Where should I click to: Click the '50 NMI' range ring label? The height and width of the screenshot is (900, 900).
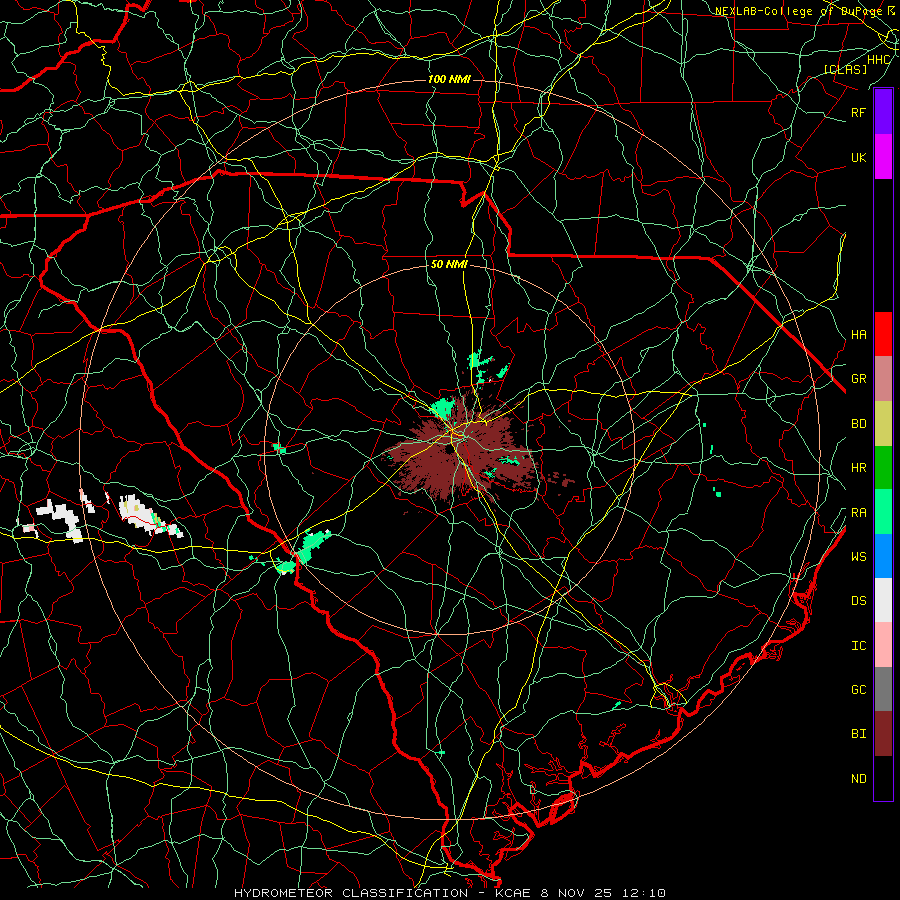click(x=449, y=265)
